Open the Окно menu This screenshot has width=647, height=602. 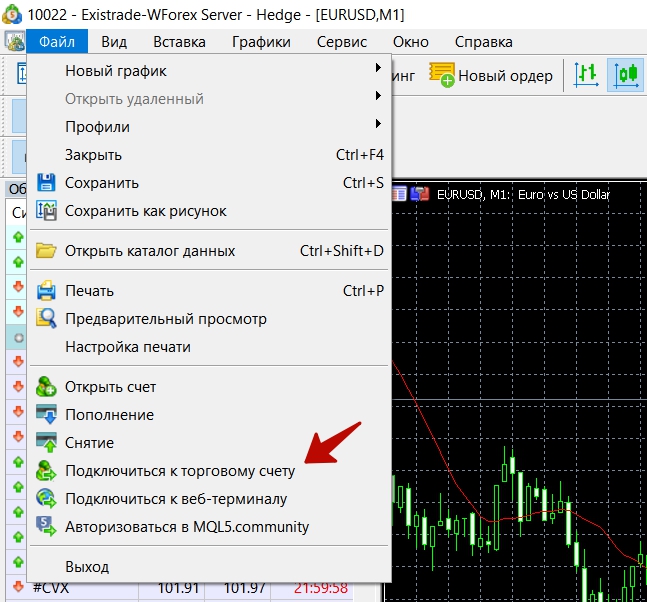411,42
